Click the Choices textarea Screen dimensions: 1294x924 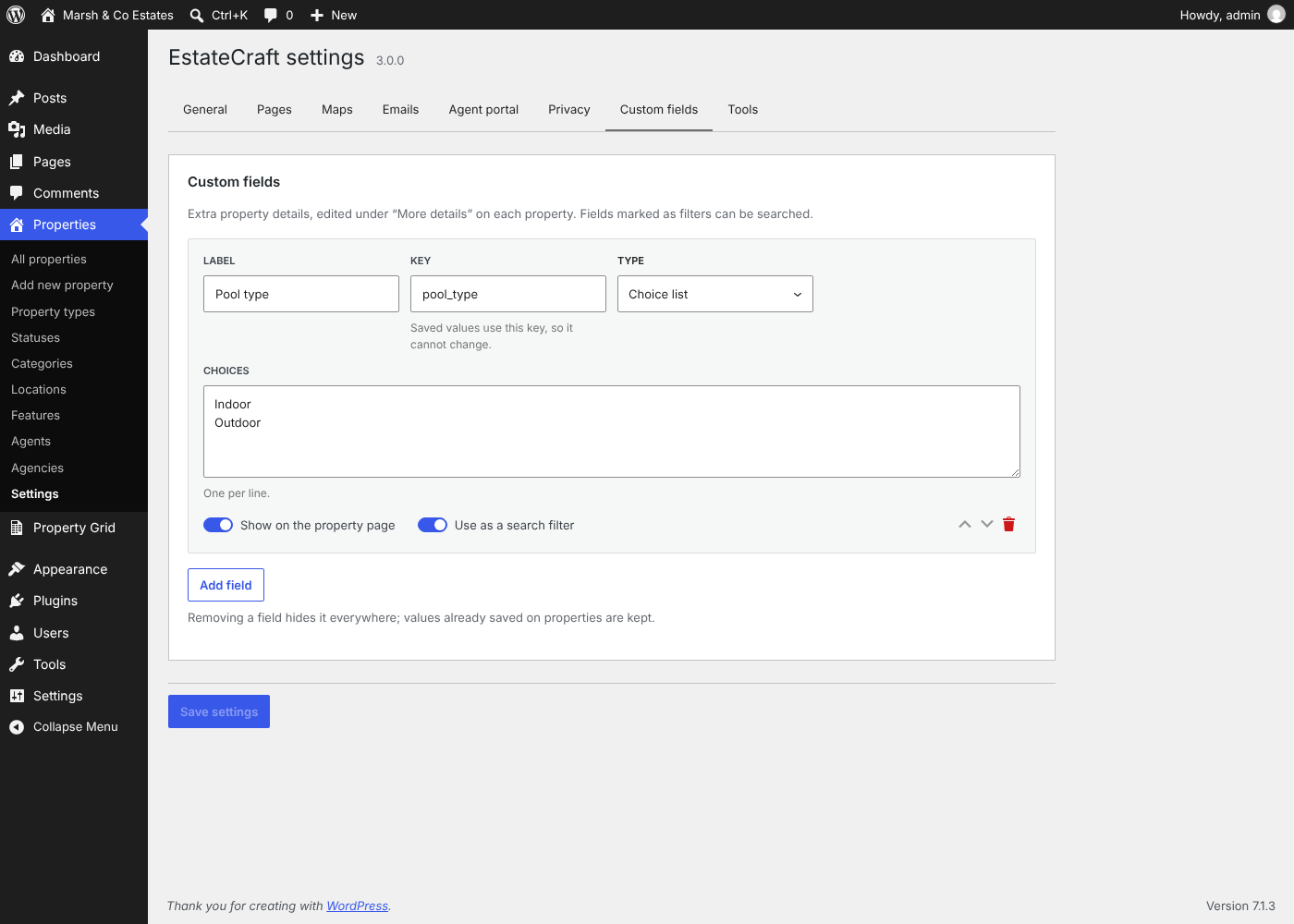(x=612, y=432)
